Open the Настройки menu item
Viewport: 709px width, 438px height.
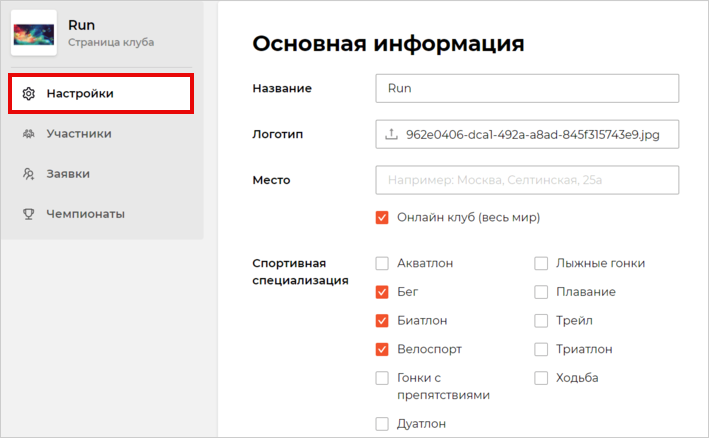(101, 94)
